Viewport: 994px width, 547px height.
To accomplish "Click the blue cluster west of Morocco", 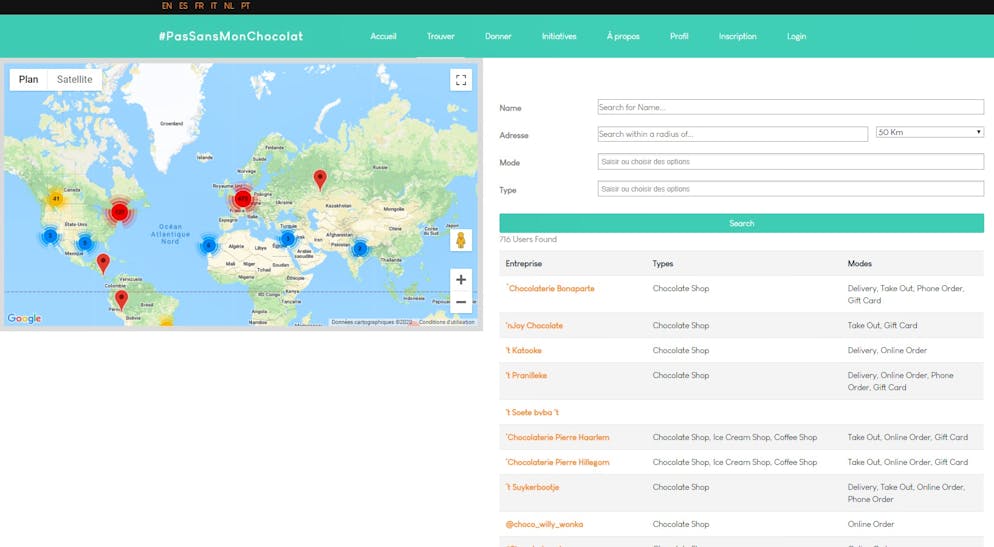I will click(x=209, y=245).
